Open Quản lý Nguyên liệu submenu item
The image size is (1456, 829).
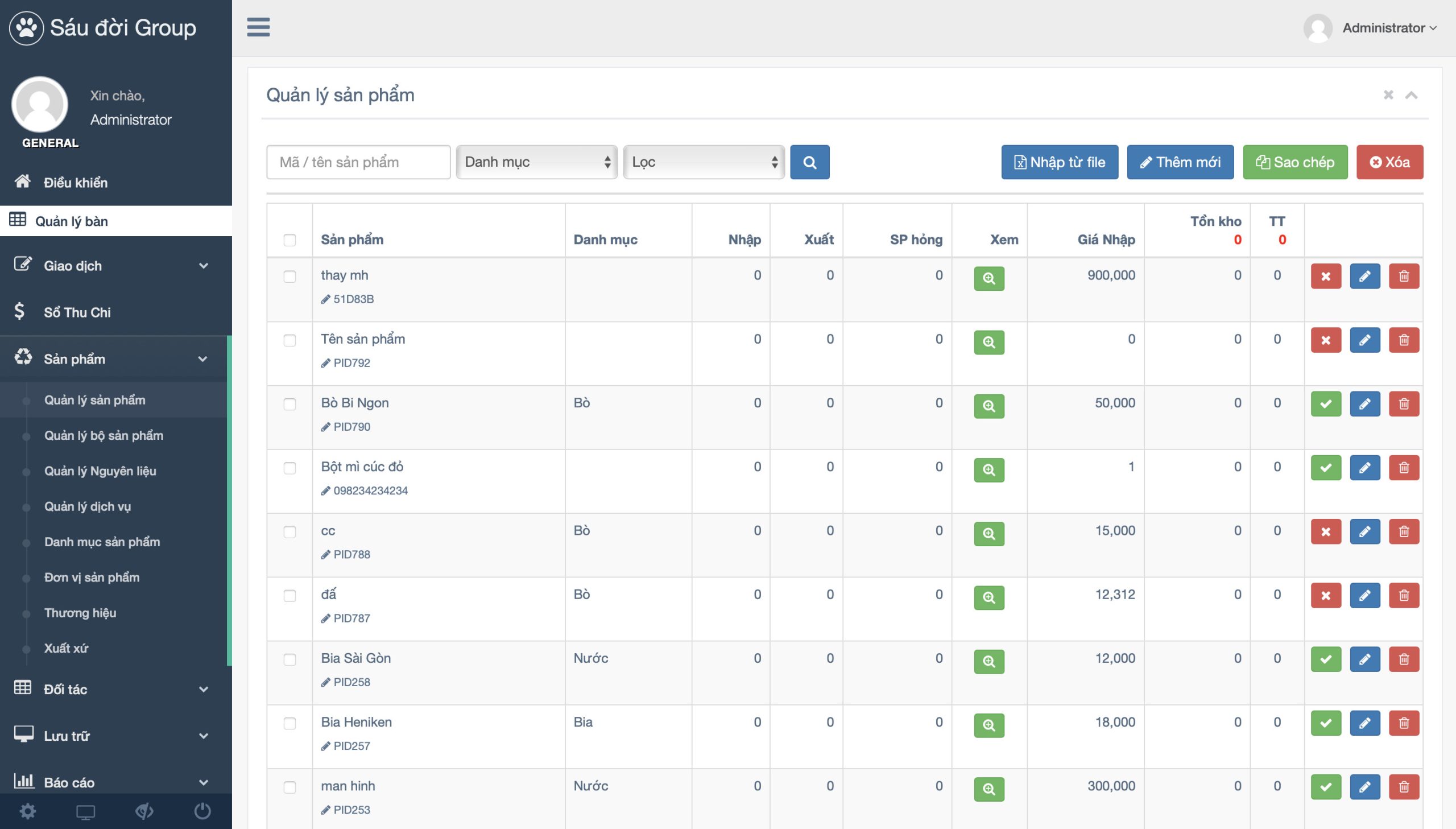tap(100, 471)
